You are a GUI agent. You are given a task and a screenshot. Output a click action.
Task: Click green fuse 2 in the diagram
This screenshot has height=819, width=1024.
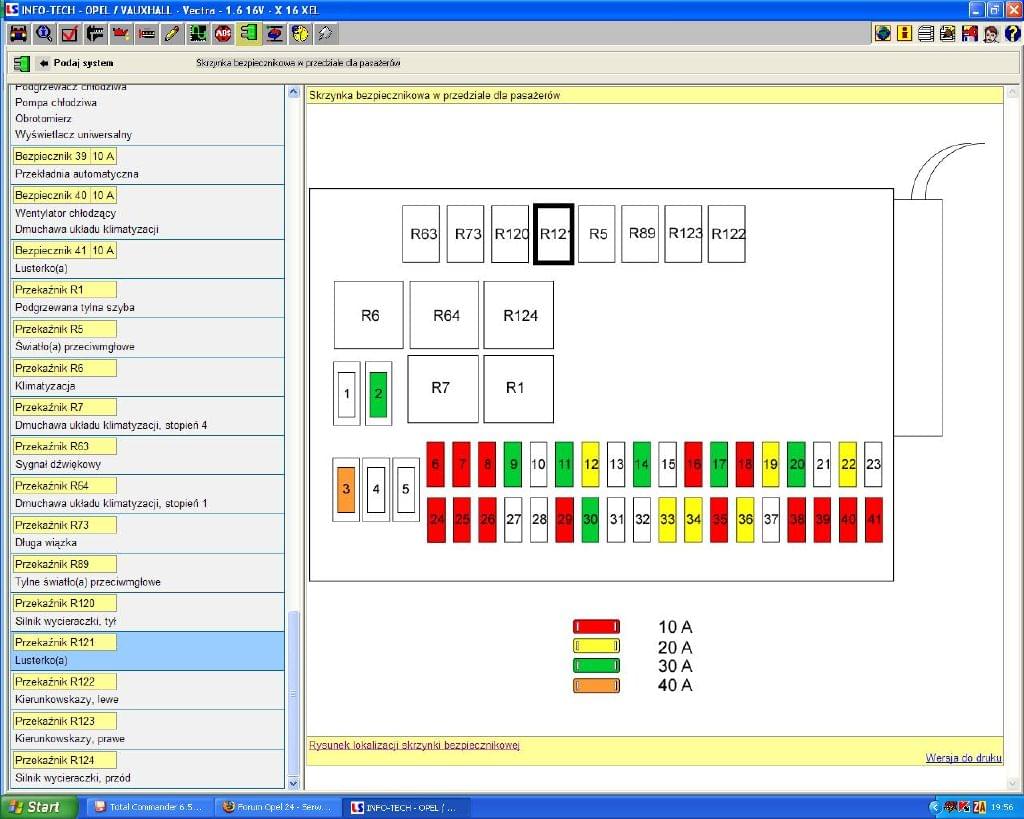(378, 394)
